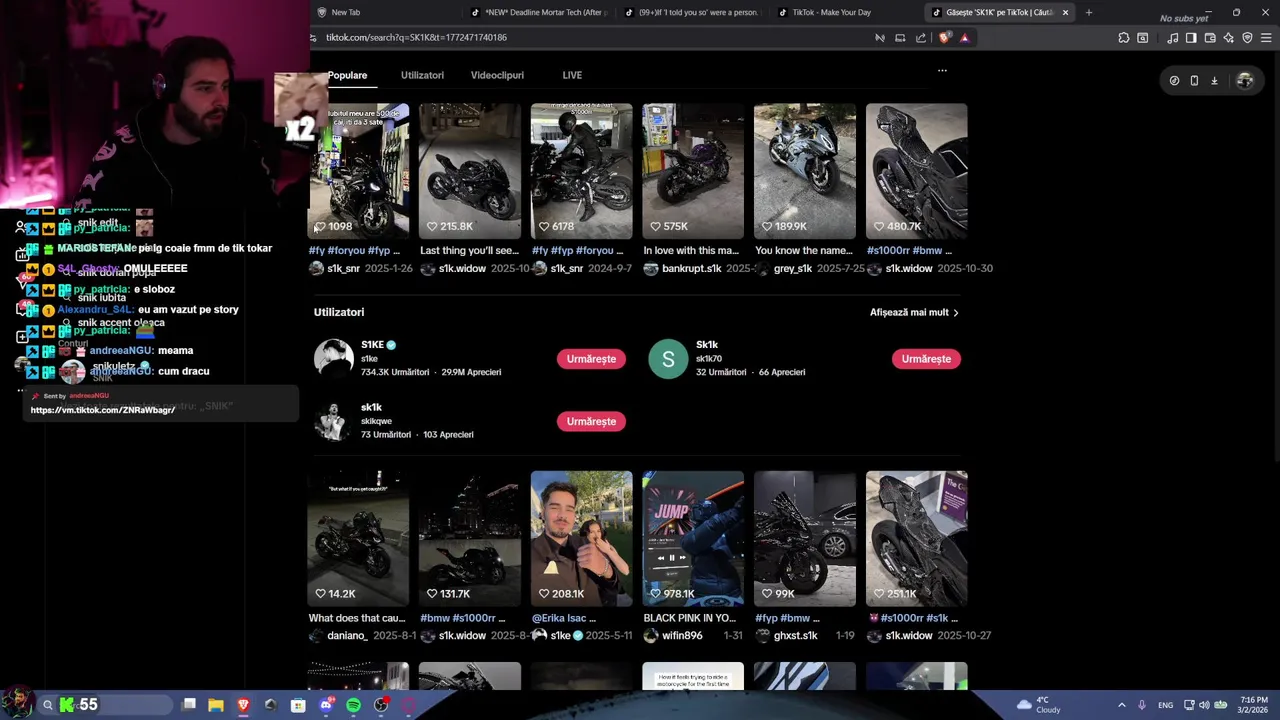Image resolution: width=1280 pixels, height=720 pixels.
Task: Open Leo AI sparkle icon
Action: pyautogui.click(x=1229, y=38)
